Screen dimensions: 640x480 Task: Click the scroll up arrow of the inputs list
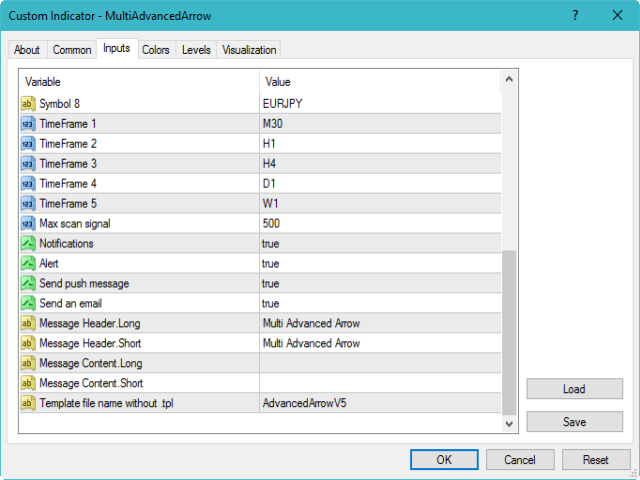pyautogui.click(x=509, y=79)
